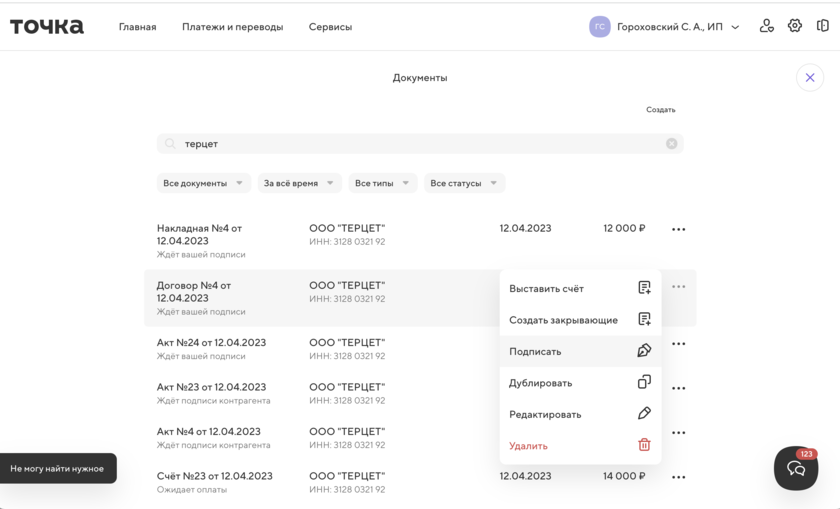Expand the За всё время period dropdown
Viewport: 840px width, 509px height.
coord(299,183)
